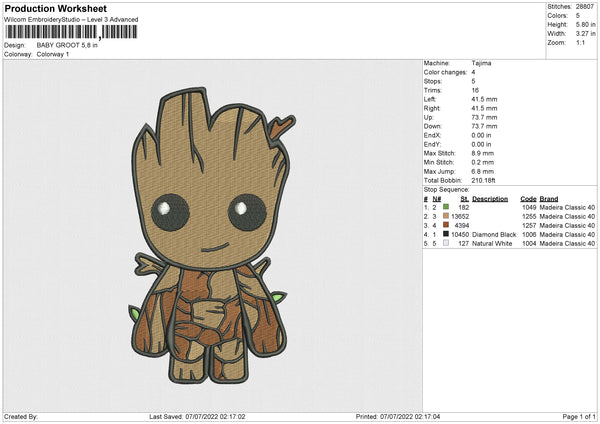This screenshot has height=424, width=600.
Task: Click the Production Worksheet title
Action: click(x=56, y=8)
